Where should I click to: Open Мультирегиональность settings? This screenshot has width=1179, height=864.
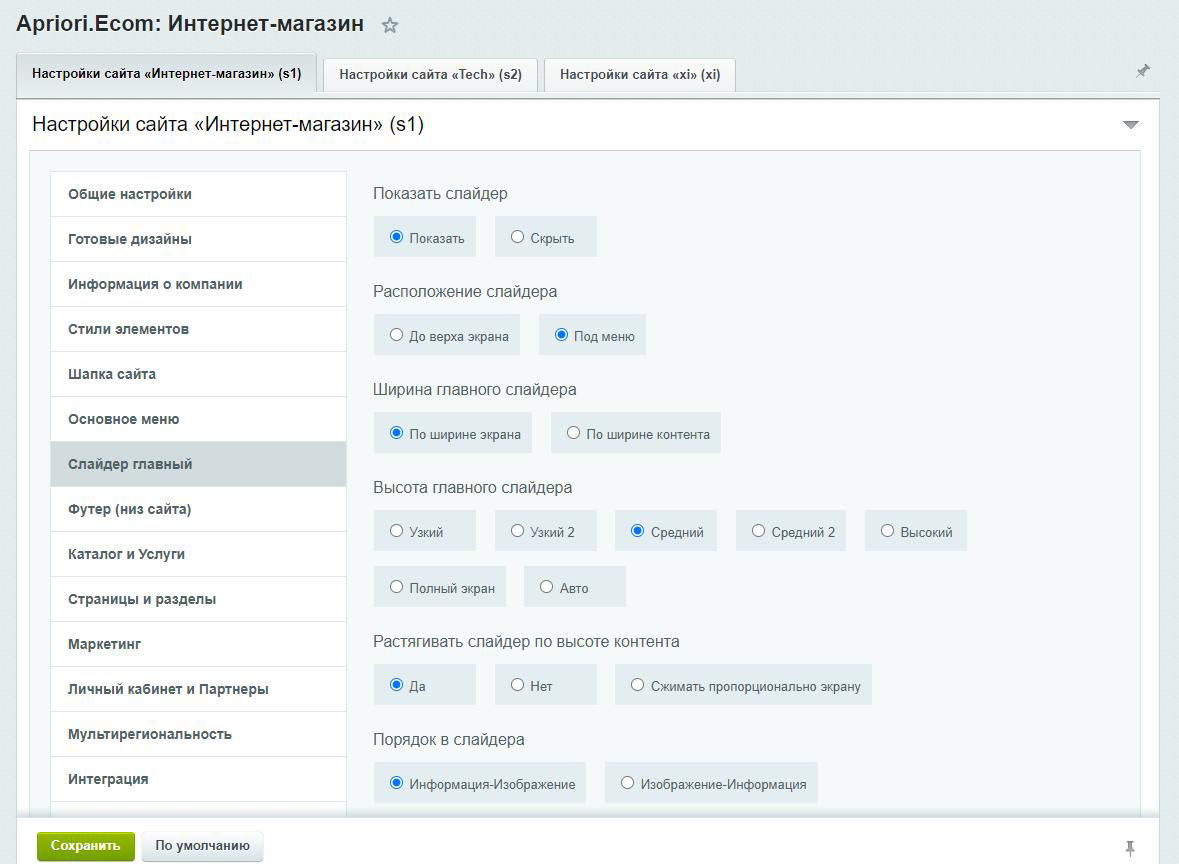click(199, 734)
